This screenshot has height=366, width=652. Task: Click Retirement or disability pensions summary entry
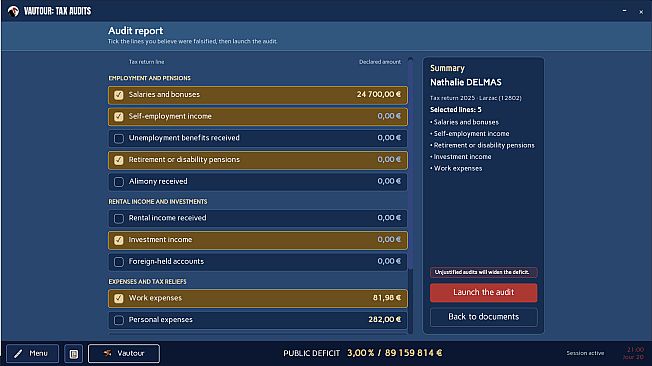click(x=484, y=146)
